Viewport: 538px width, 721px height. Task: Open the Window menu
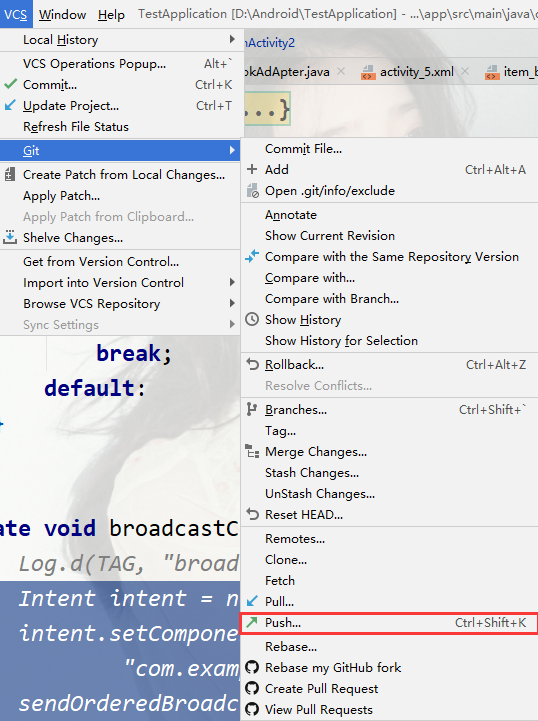(x=62, y=15)
